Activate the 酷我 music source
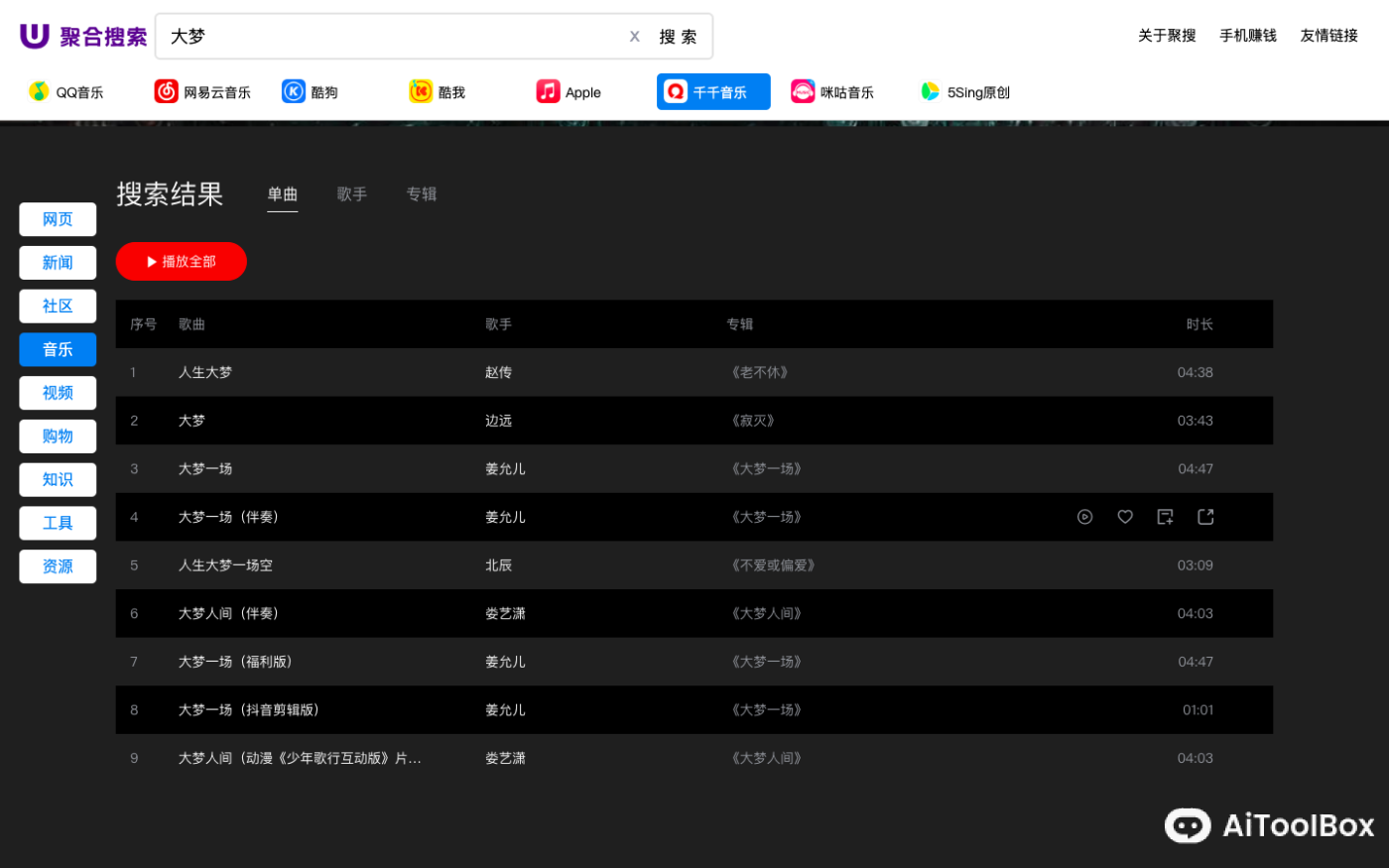The image size is (1389, 868). (437, 91)
